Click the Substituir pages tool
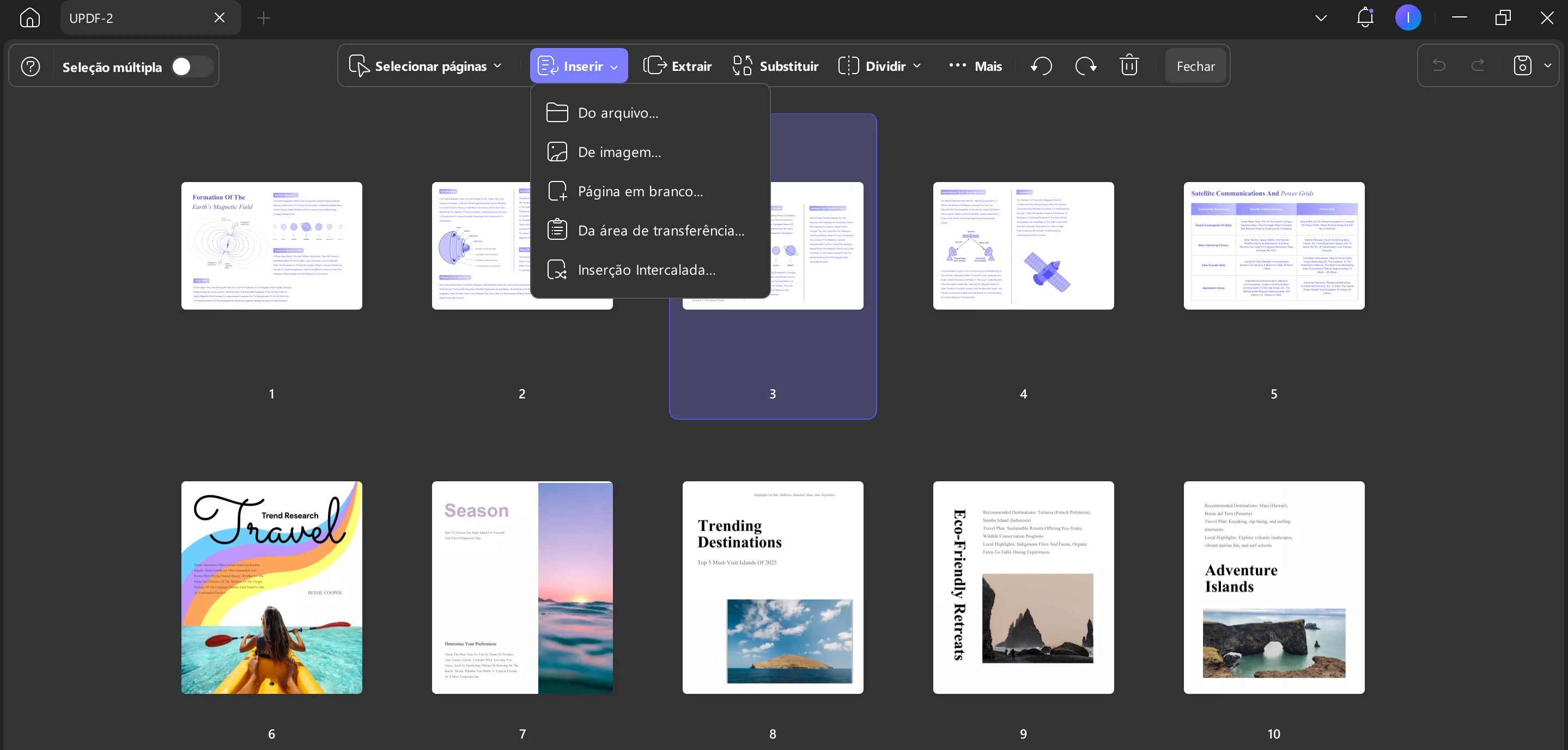This screenshot has width=1568, height=750. [775, 66]
